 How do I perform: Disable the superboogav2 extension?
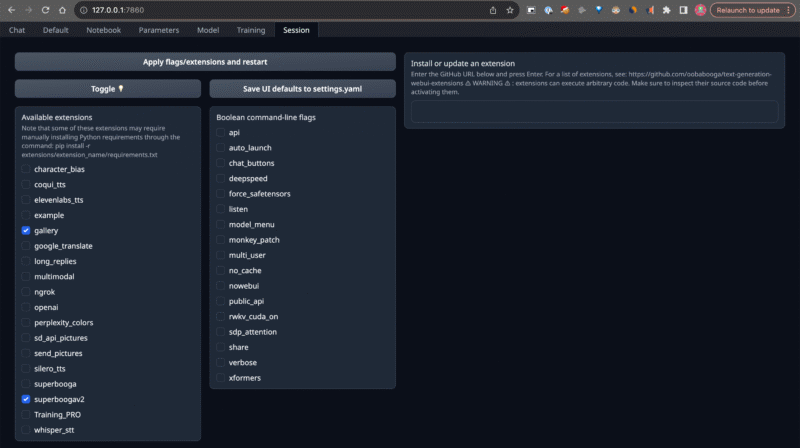26,399
